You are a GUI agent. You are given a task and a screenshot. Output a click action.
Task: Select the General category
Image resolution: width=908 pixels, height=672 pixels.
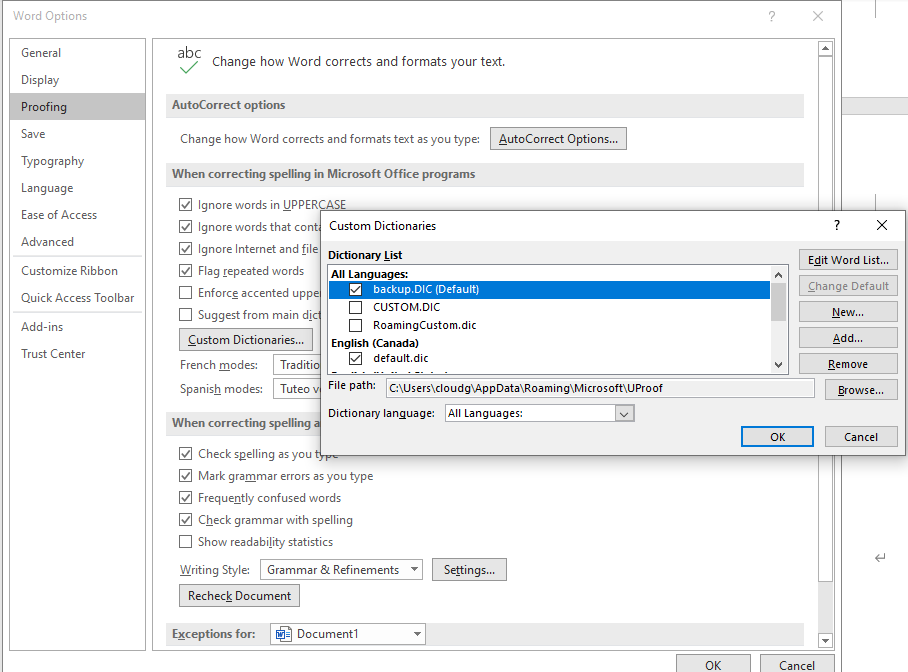click(77, 53)
